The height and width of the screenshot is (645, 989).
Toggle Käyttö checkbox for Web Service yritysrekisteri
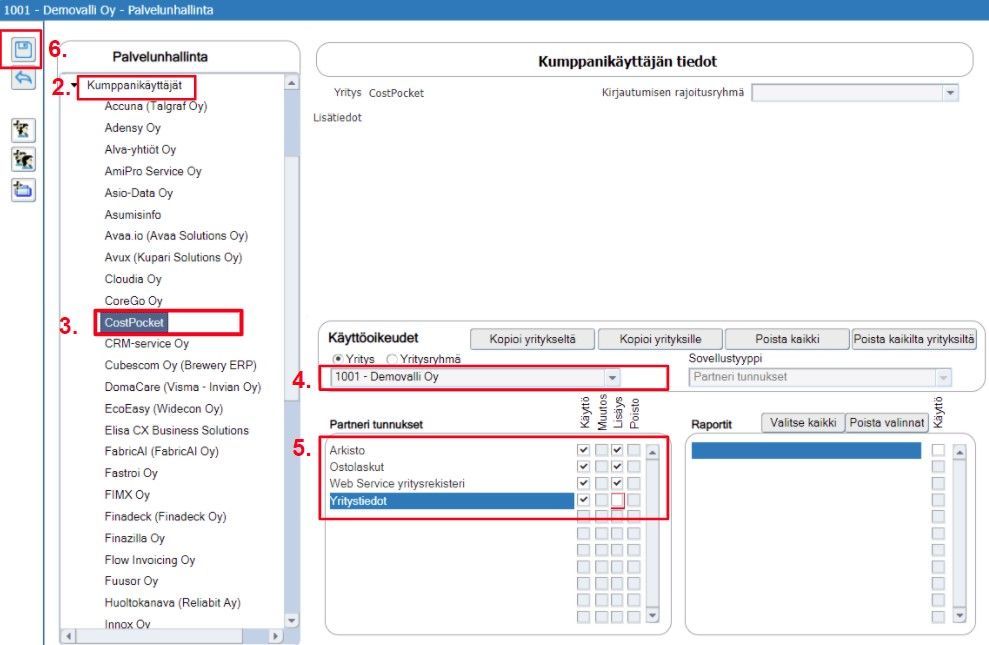tap(583, 483)
